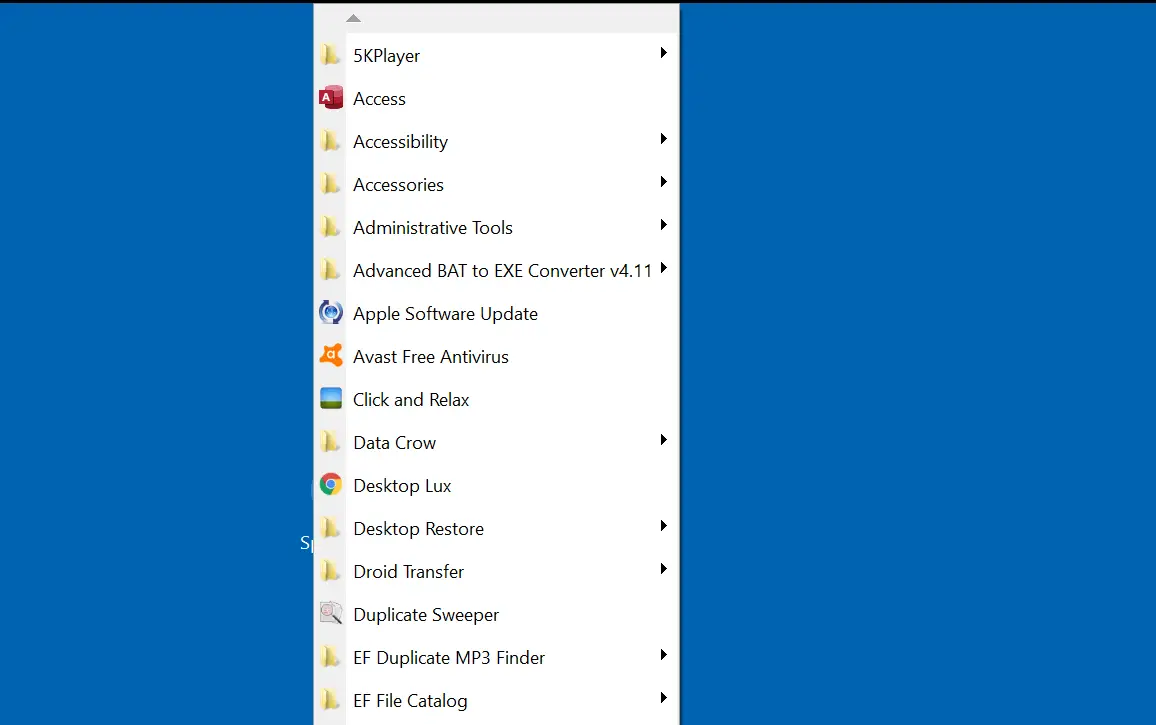Launch Avast Free Antivirus

(496, 356)
